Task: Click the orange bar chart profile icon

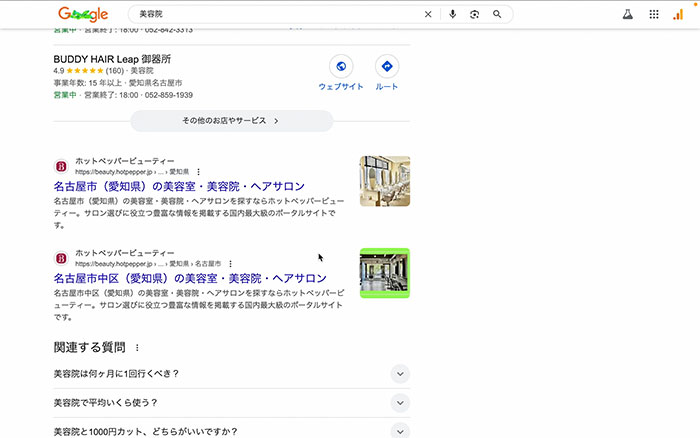Action: coord(678,14)
